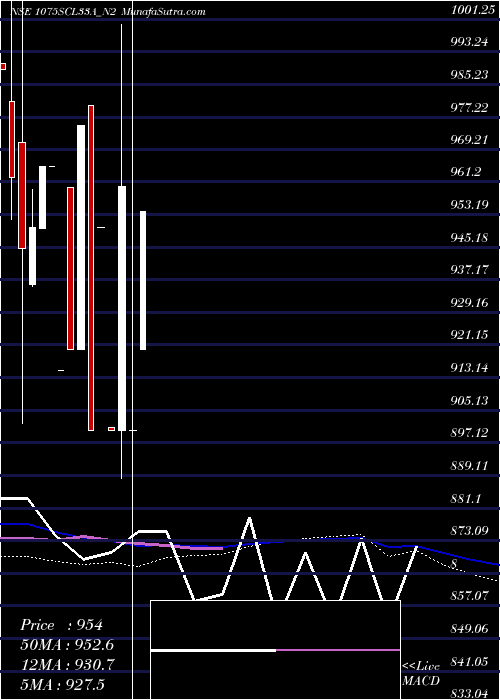Click the 873.09 price axis label
500x700 pixels.
pyautogui.click(x=471, y=531)
